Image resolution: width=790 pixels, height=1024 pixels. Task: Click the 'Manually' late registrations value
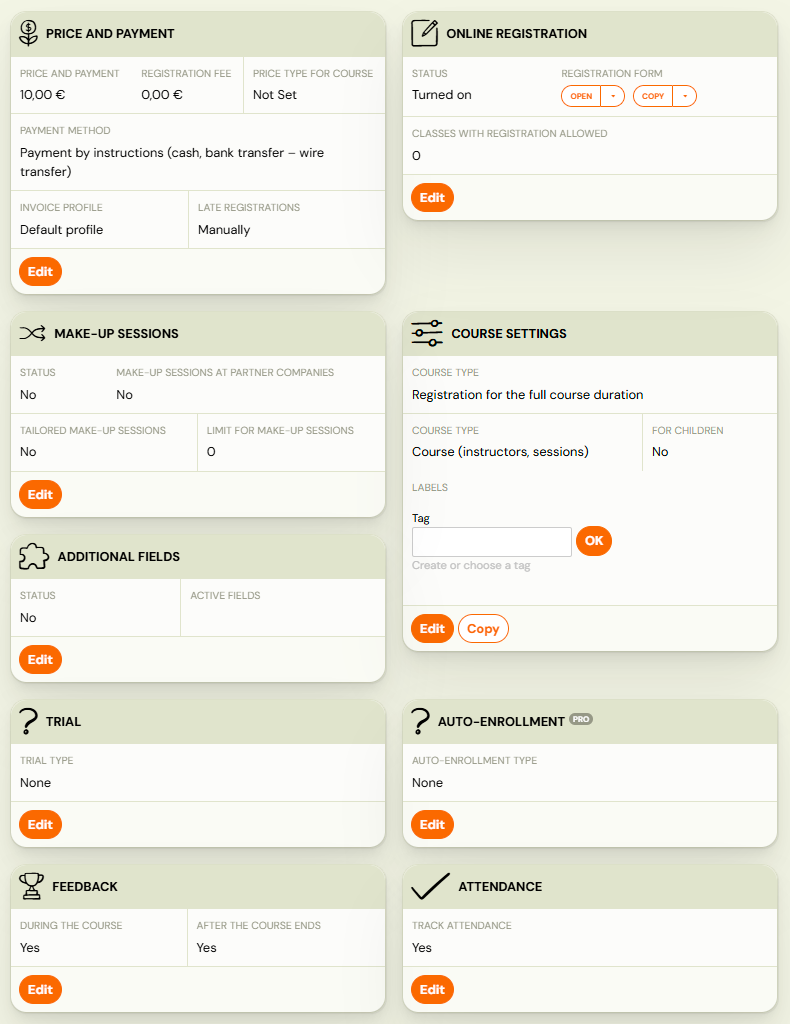pos(224,230)
